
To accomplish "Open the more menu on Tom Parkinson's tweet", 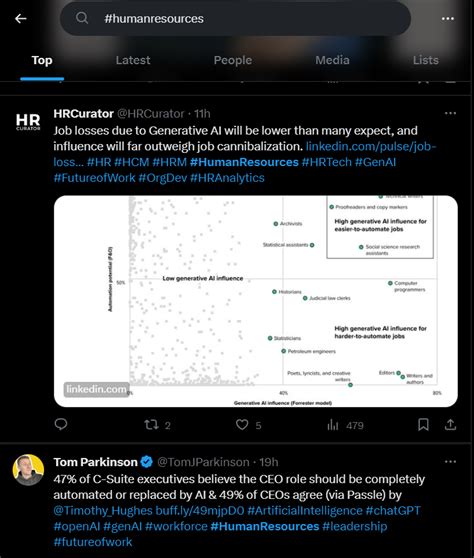I will 450,462.
